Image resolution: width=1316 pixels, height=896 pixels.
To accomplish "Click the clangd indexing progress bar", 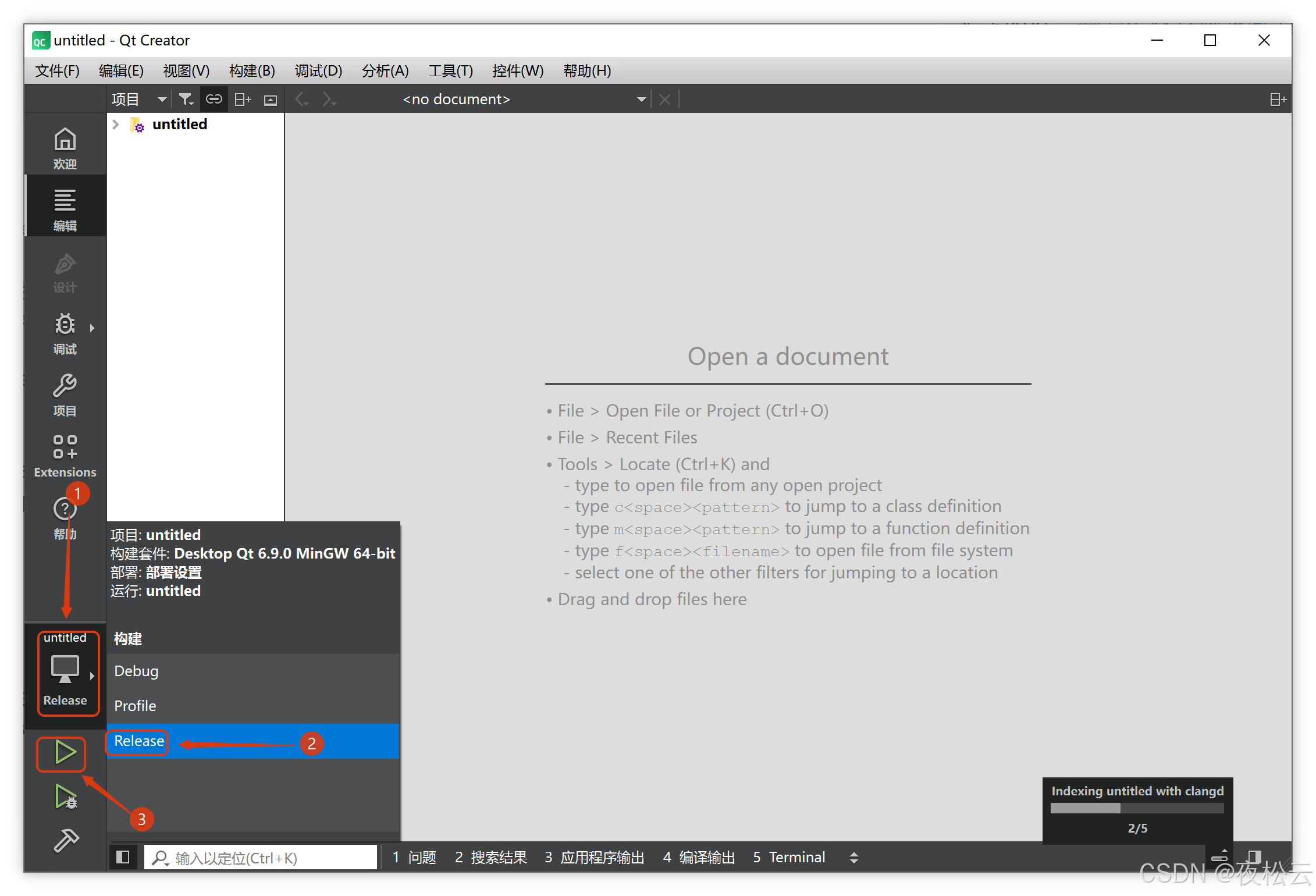I will pyautogui.click(x=1136, y=808).
